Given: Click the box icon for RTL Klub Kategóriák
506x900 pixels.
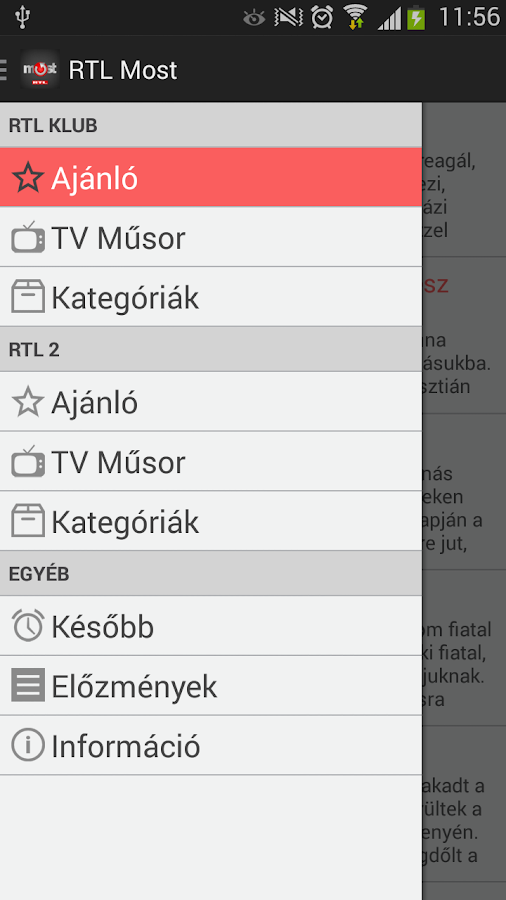Looking at the screenshot, I should tap(28, 297).
